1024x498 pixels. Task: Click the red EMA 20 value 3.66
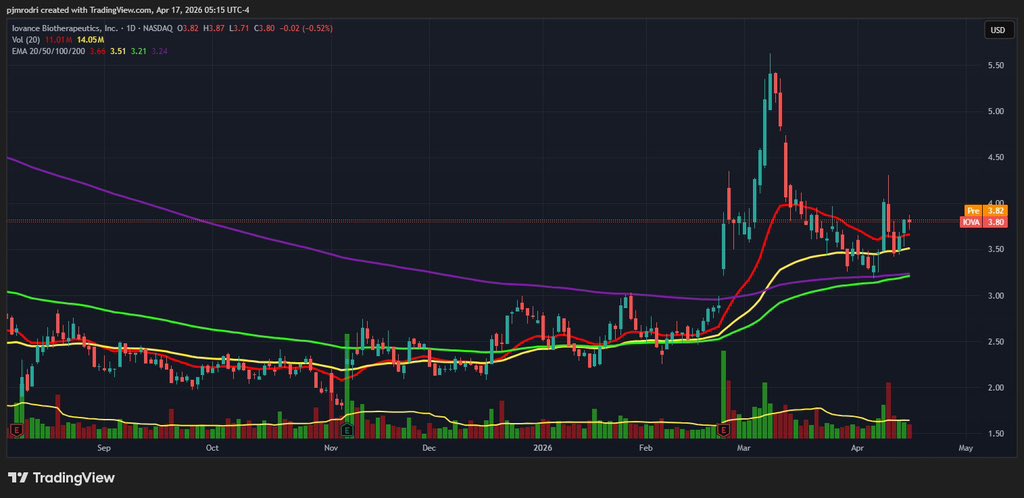98,51
